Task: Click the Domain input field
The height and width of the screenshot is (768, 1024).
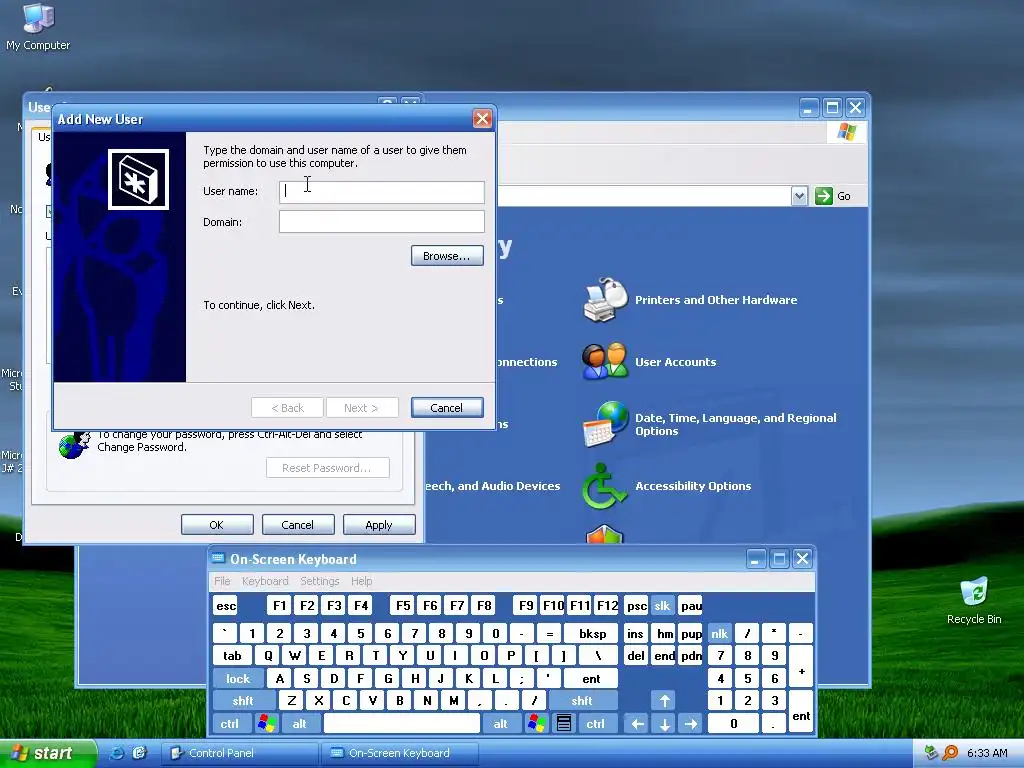Action: click(x=381, y=221)
